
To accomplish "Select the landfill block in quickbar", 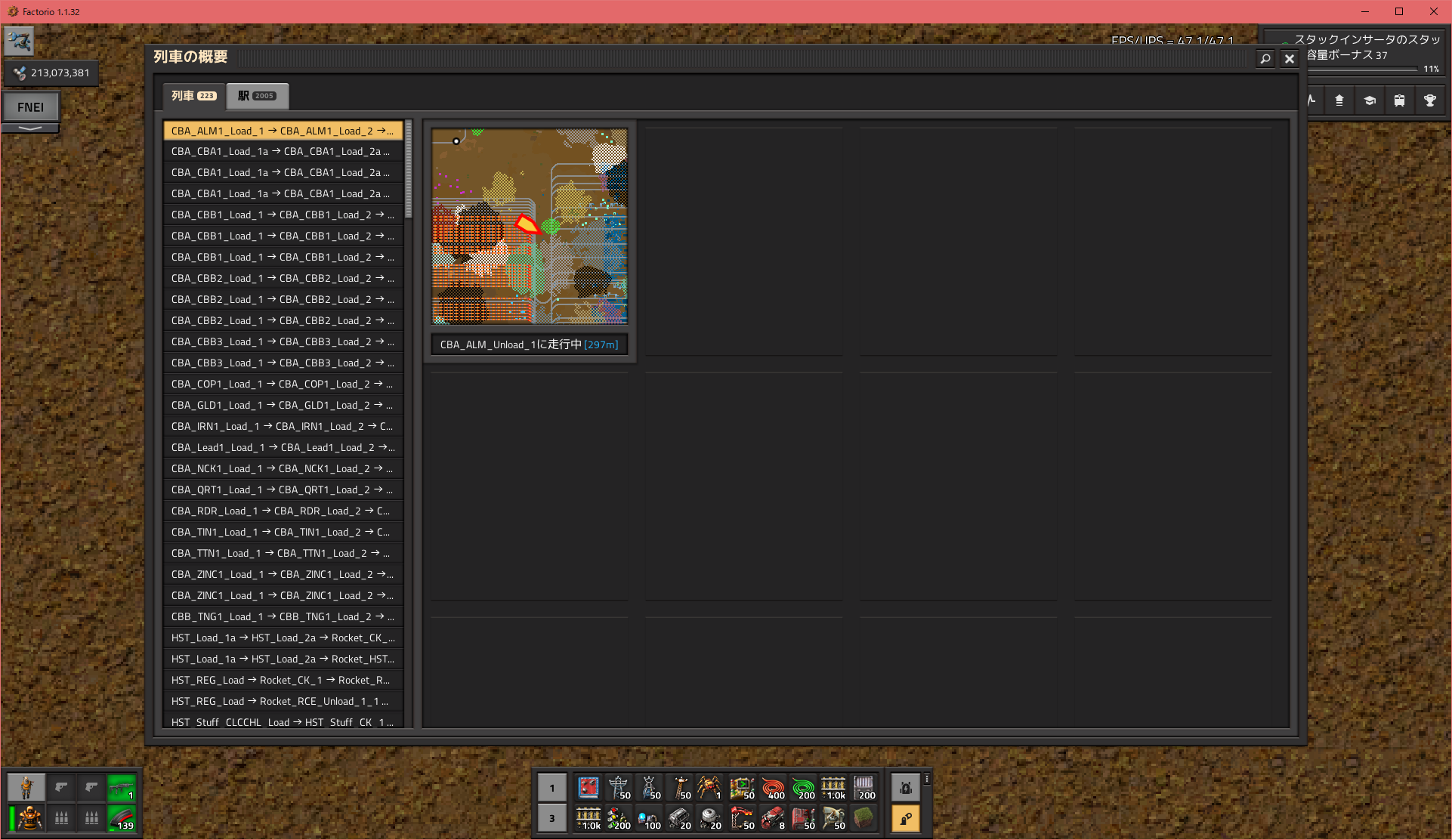I will tap(863, 818).
